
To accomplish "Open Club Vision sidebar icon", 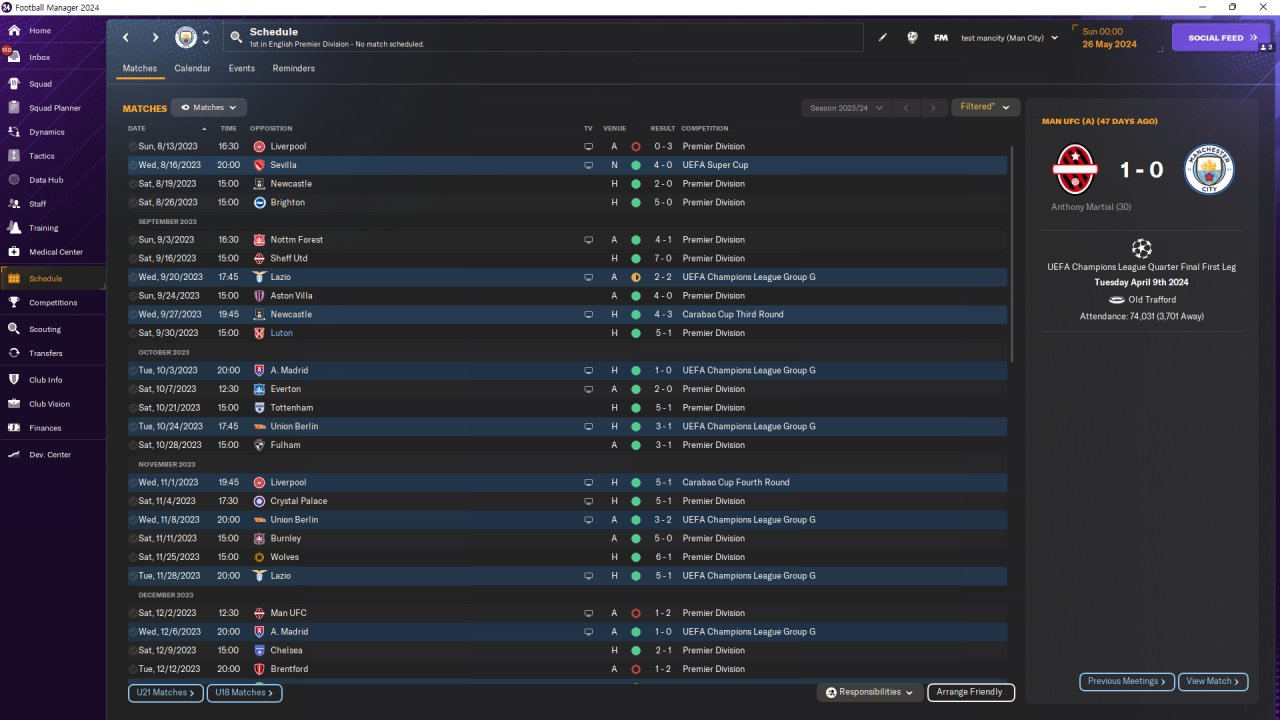I will click(x=14, y=404).
